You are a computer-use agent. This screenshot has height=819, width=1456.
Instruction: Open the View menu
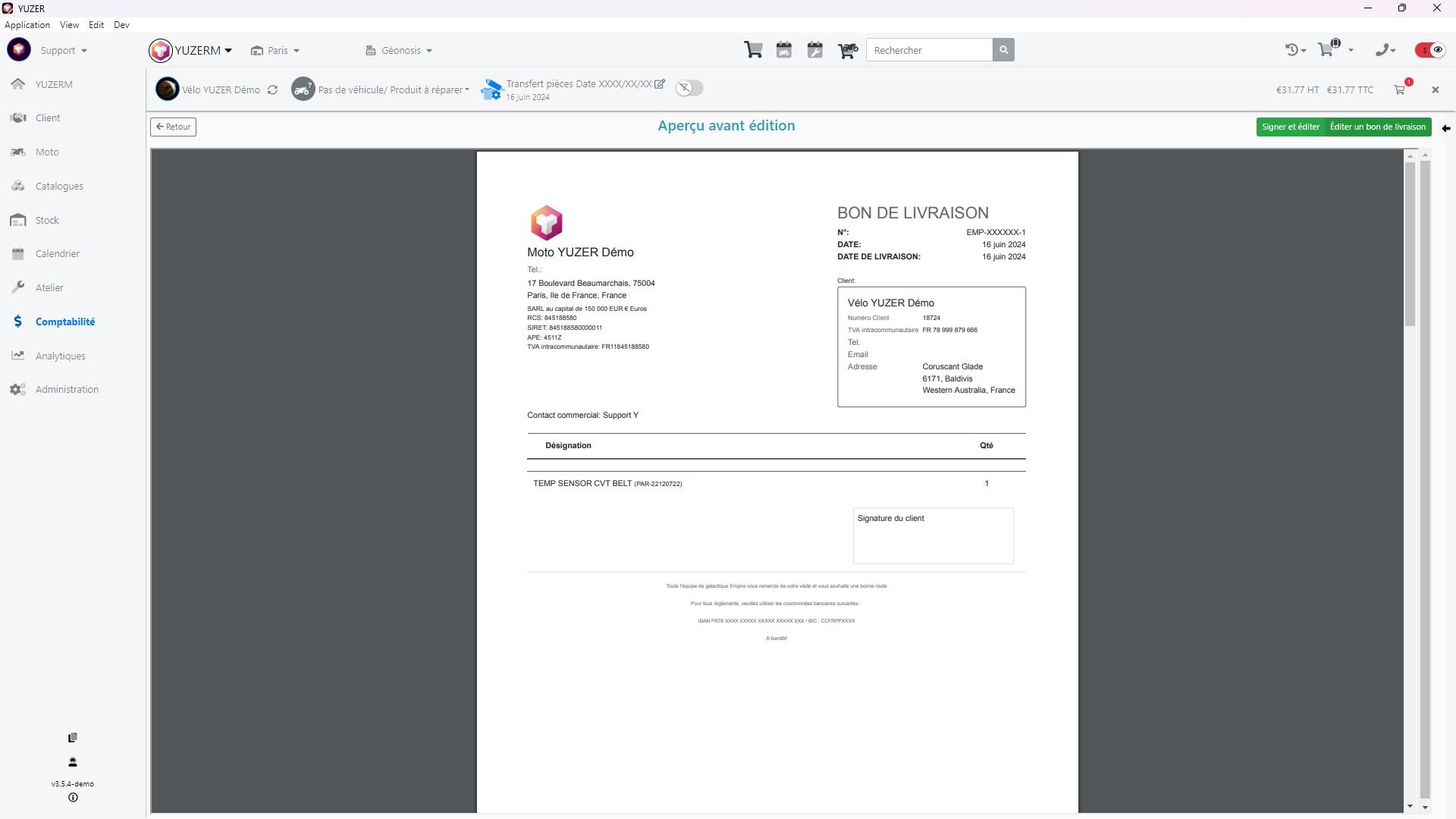click(x=69, y=25)
